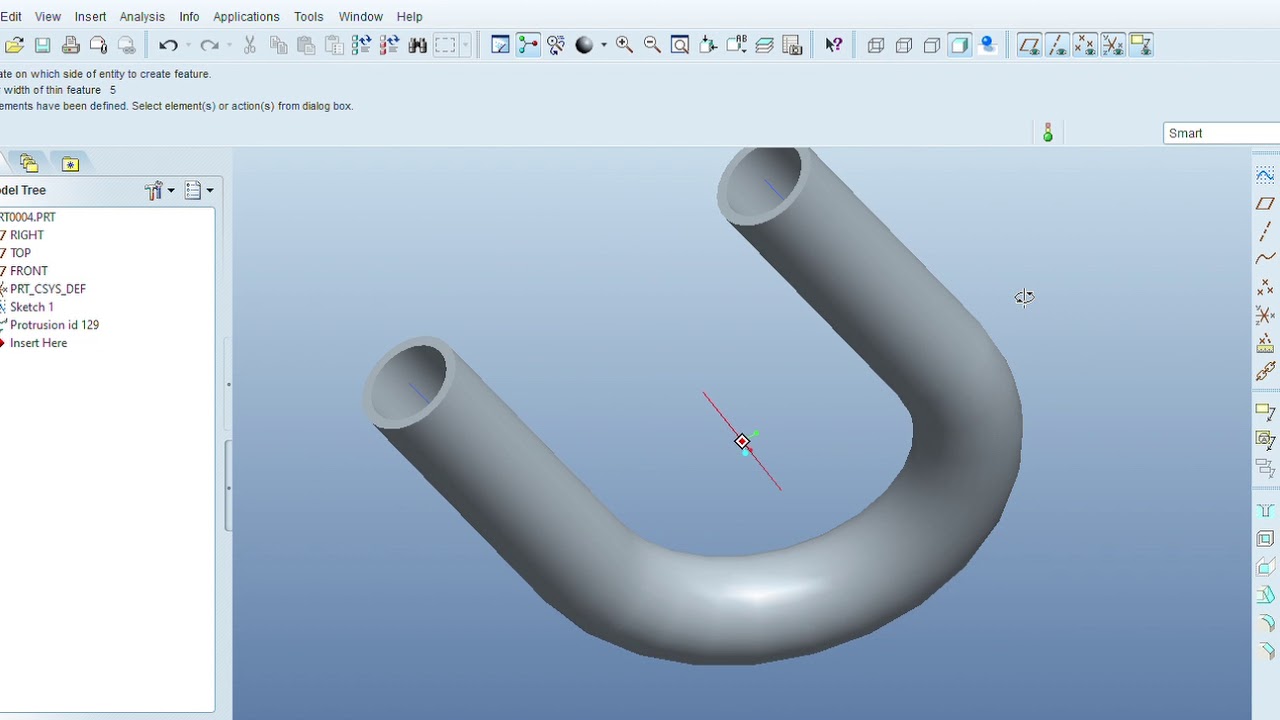1280x720 pixels.
Task: Click the Paste icon
Action: click(306, 45)
